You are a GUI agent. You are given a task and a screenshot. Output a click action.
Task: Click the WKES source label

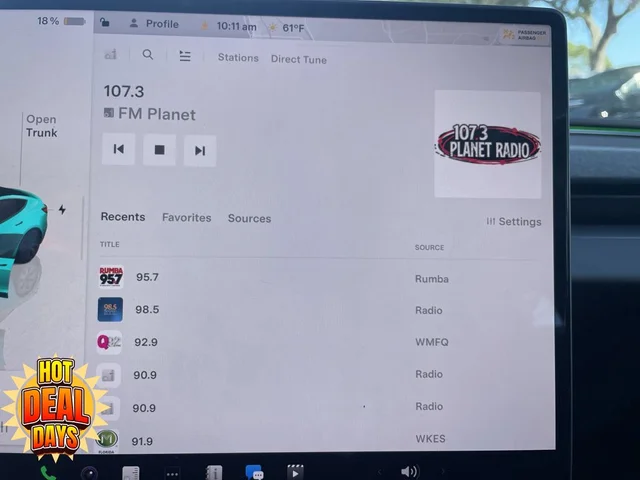431,439
